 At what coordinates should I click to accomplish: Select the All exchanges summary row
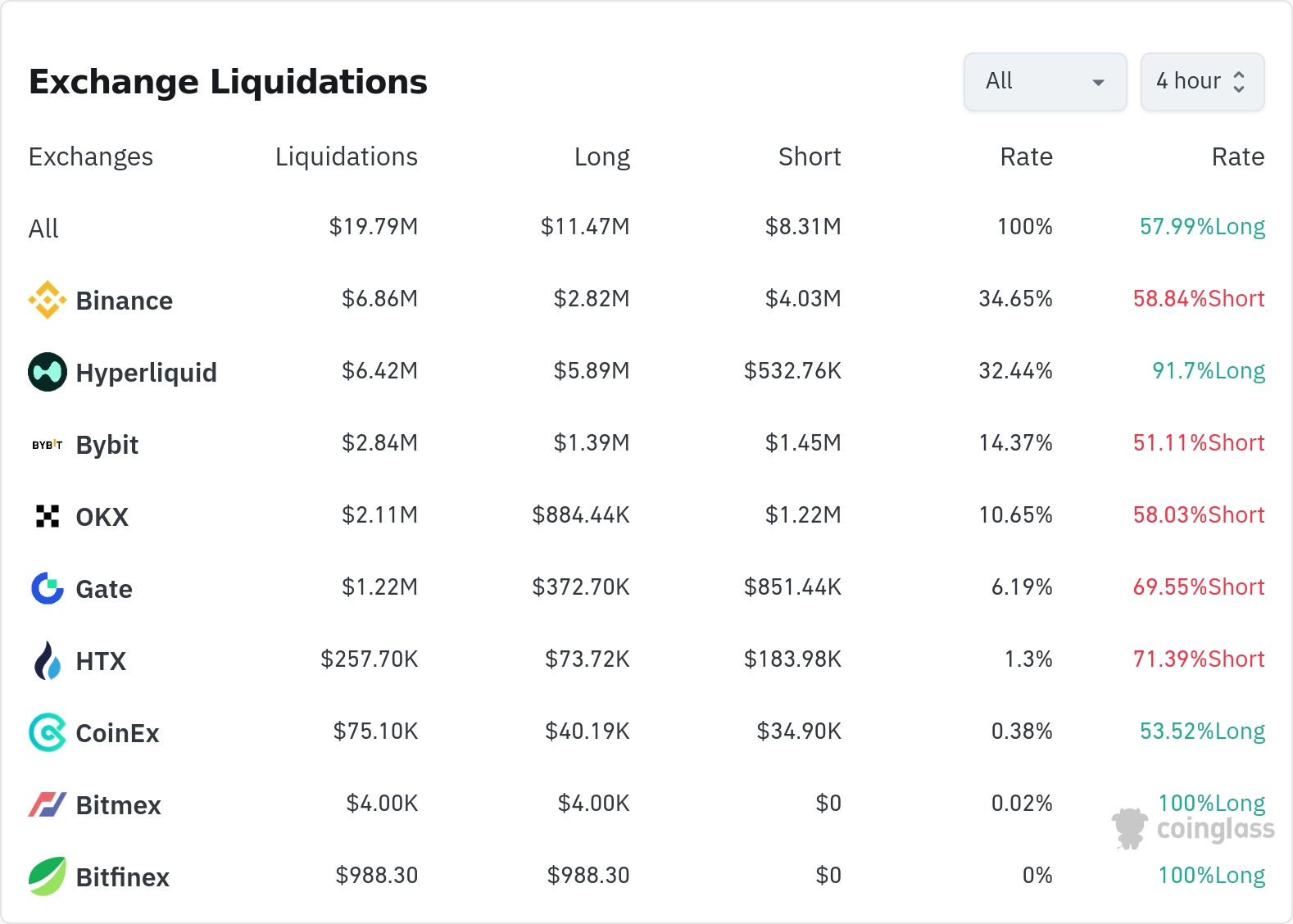click(43, 229)
